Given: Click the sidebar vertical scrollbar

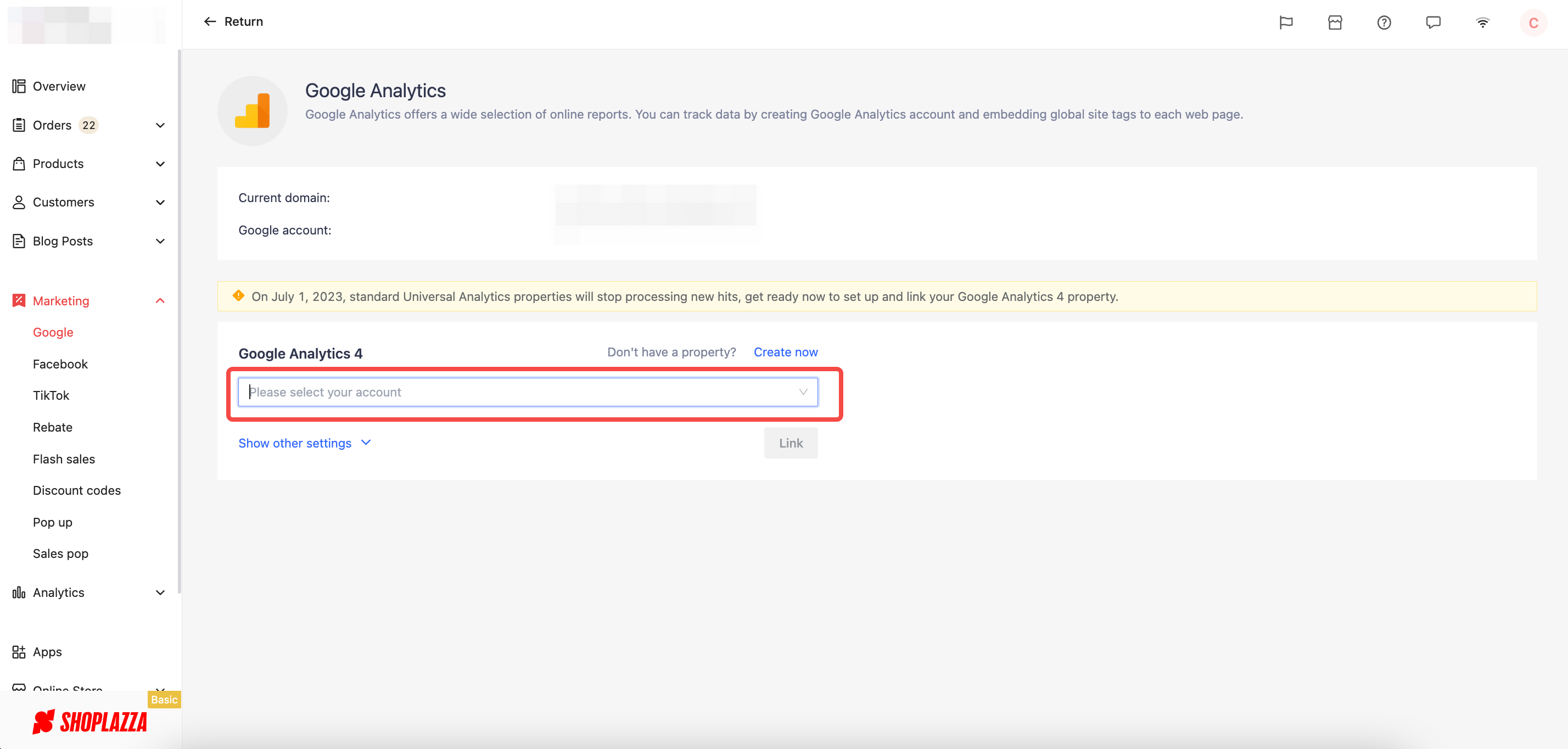Looking at the screenshot, I should pos(179,321).
